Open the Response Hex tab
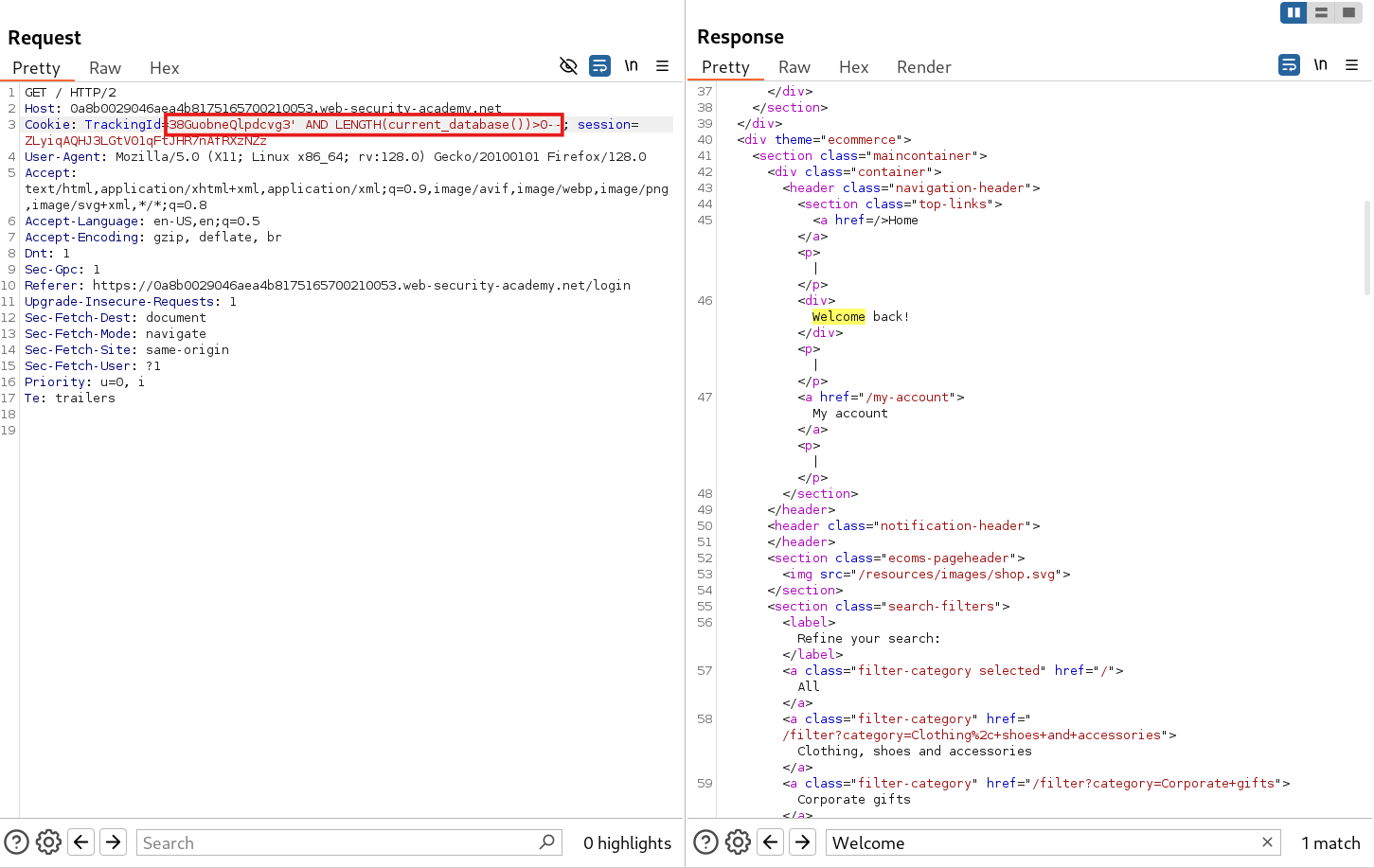Viewport: 1374px width, 868px height. [x=853, y=67]
